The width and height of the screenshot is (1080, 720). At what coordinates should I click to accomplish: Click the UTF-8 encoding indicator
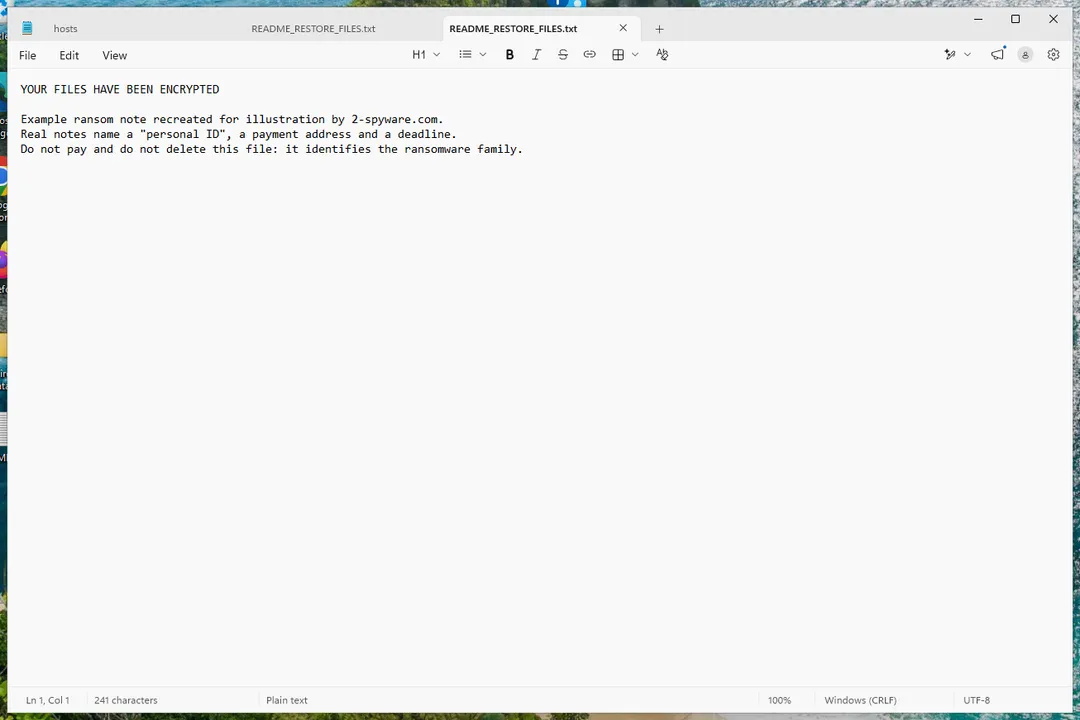pyautogui.click(x=977, y=700)
